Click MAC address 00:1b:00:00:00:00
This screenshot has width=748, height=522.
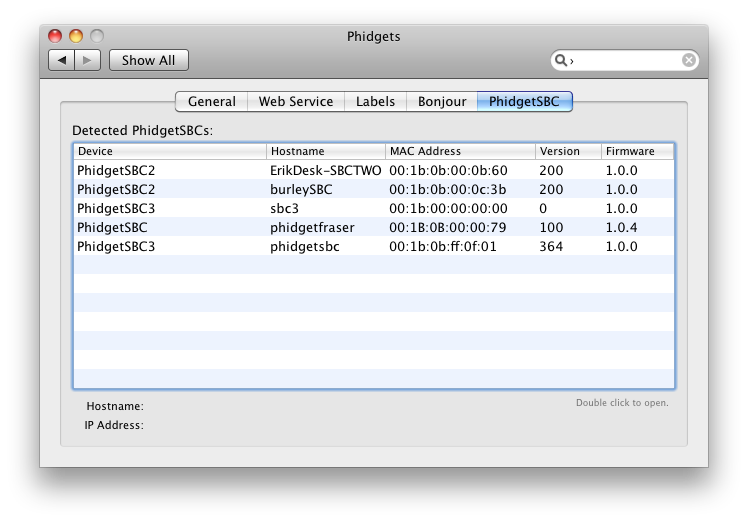coord(448,209)
